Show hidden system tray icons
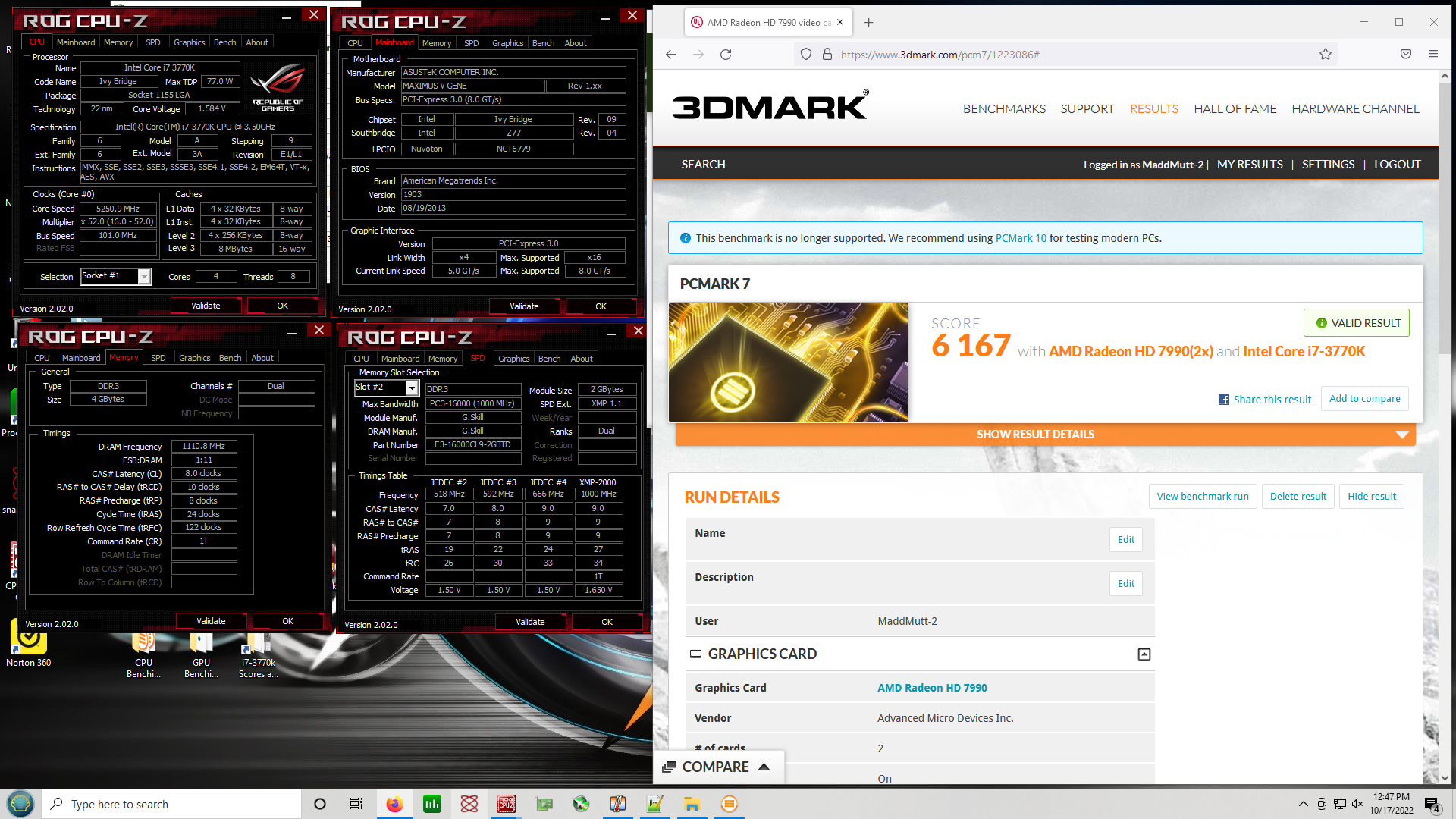 pyautogui.click(x=1303, y=804)
